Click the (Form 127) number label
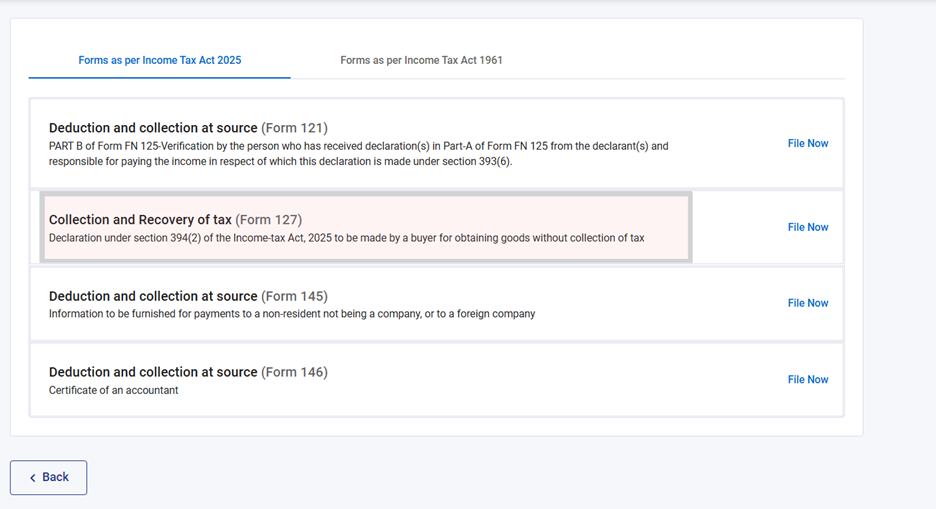This screenshot has width=936, height=509. coord(268,220)
